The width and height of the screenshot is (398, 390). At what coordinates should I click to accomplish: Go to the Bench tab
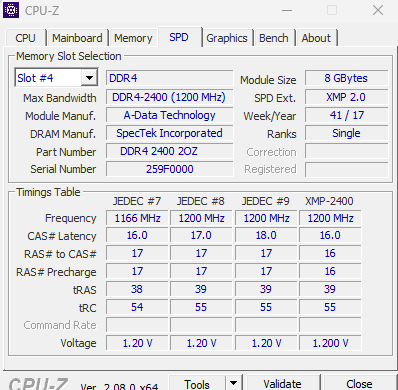tap(274, 38)
